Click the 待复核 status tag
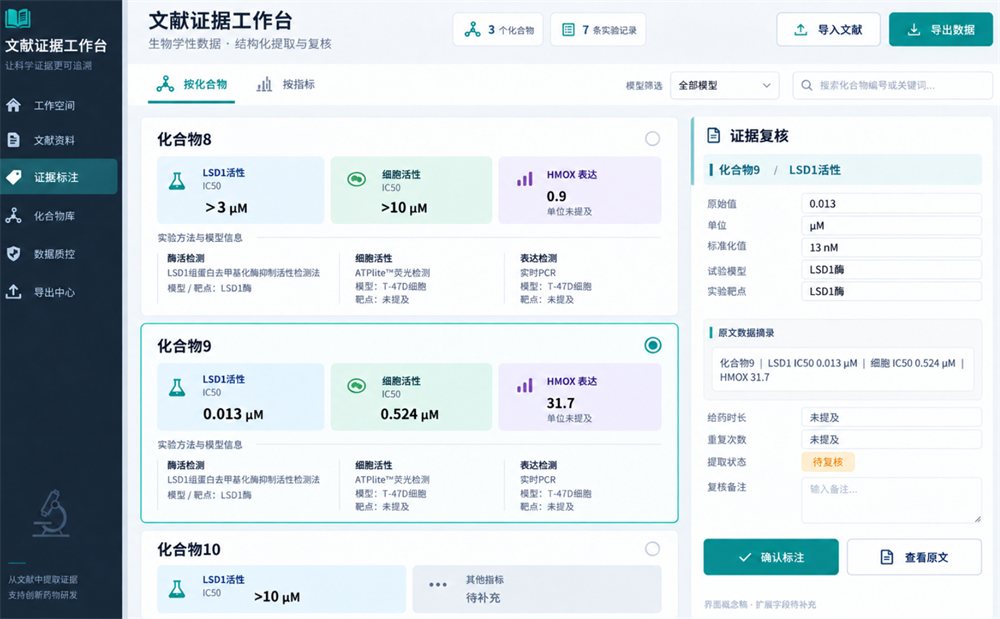This screenshot has height=619, width=1000. point(828,462)
